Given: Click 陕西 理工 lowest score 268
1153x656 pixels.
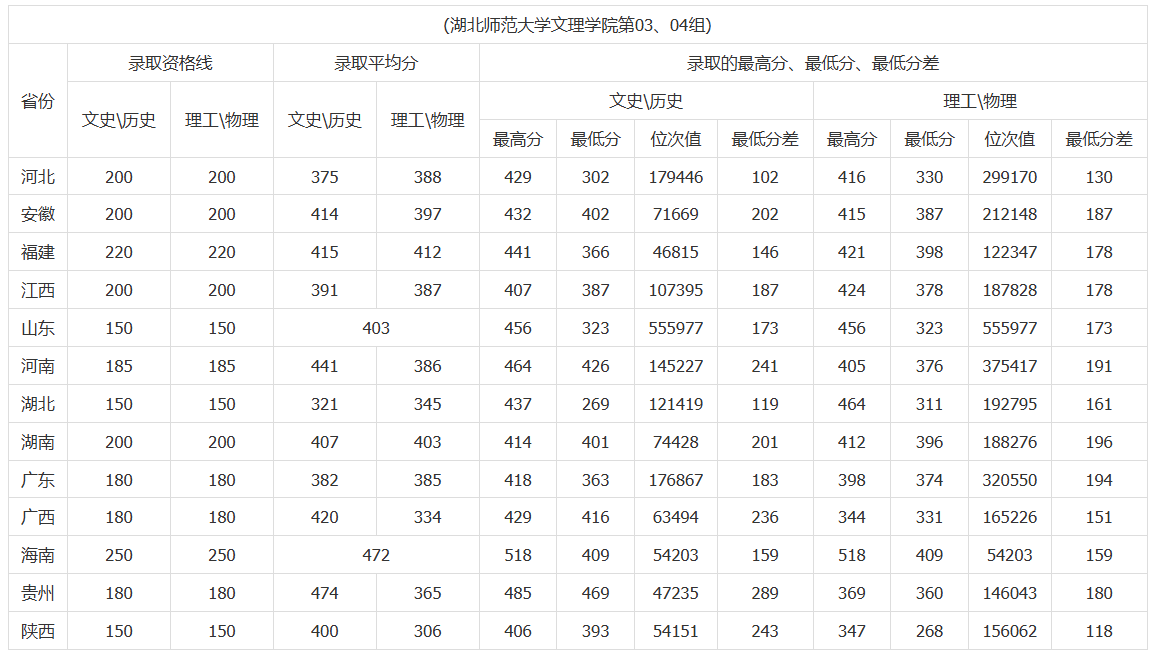Looking at the screenshot, I should click(x=929, y=632).
